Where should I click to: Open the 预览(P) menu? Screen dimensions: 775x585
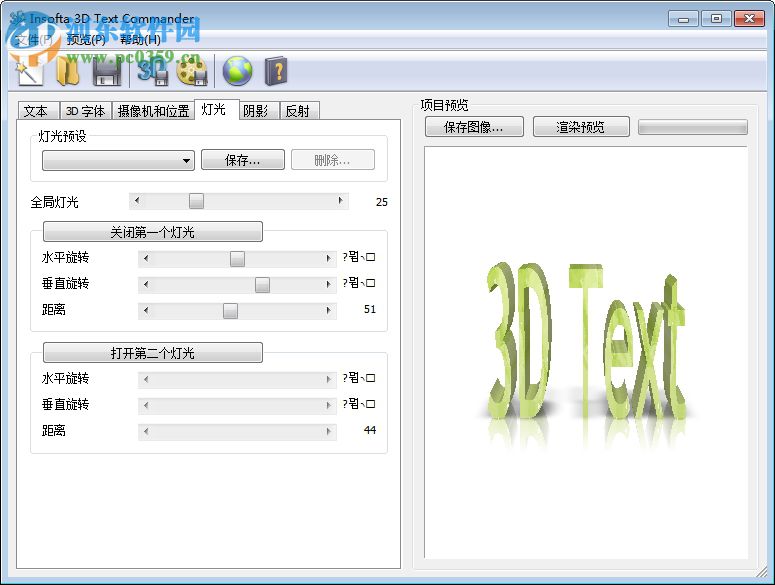click(x=86, y=40)
